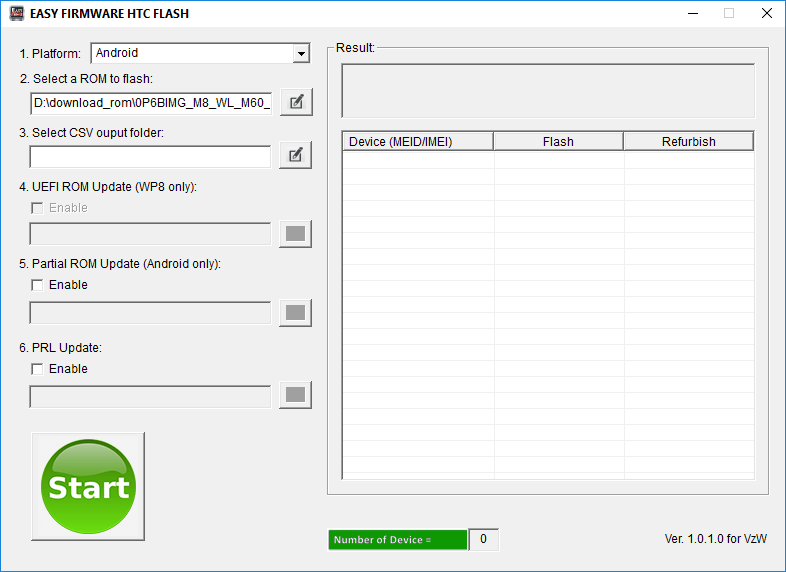Click the Refurbish column header
The image size is (786, 572).
(689, 141)
